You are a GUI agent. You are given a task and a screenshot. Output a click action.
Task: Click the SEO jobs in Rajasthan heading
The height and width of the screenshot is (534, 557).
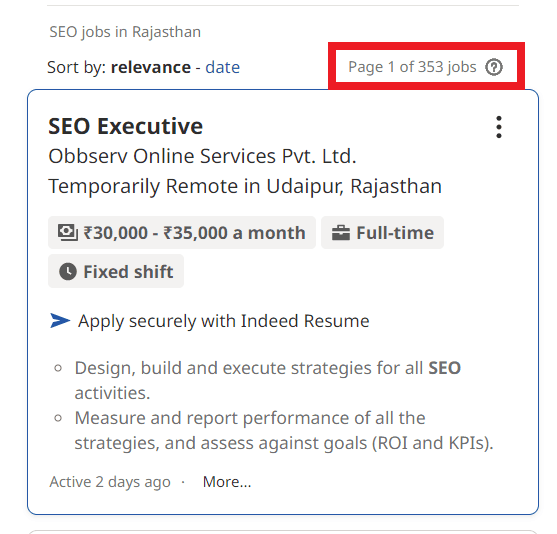[x=125, y=32]
